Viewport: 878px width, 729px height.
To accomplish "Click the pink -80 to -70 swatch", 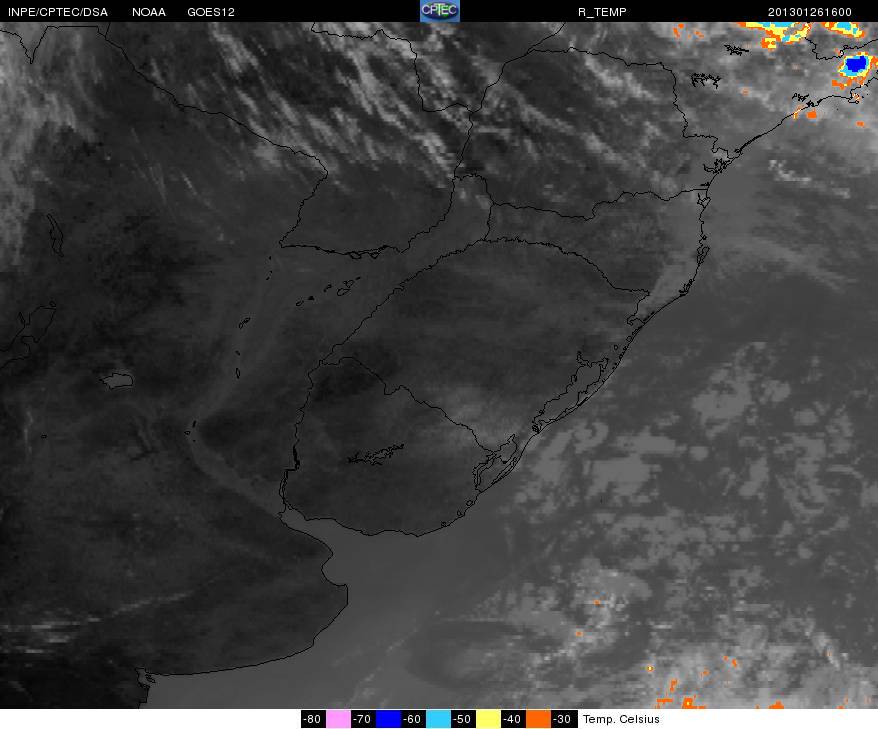I will (338, 719).
